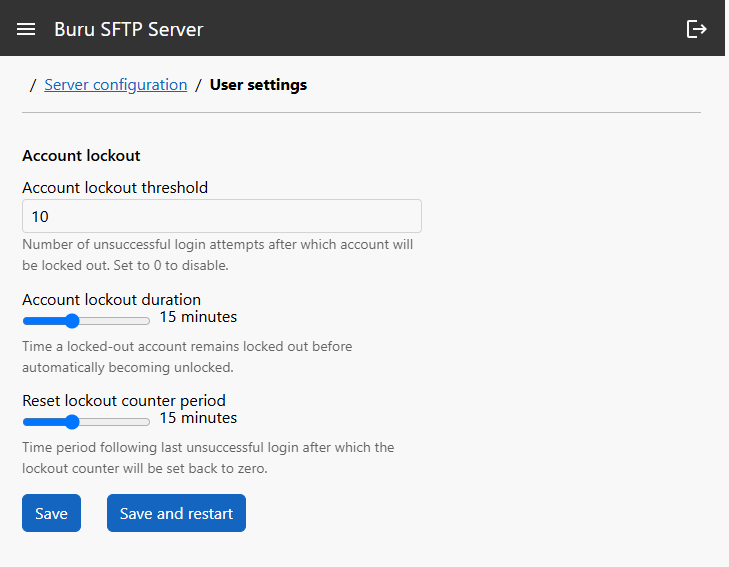
Task: Click the Account lockout threshold label
Action: [115, 188]
